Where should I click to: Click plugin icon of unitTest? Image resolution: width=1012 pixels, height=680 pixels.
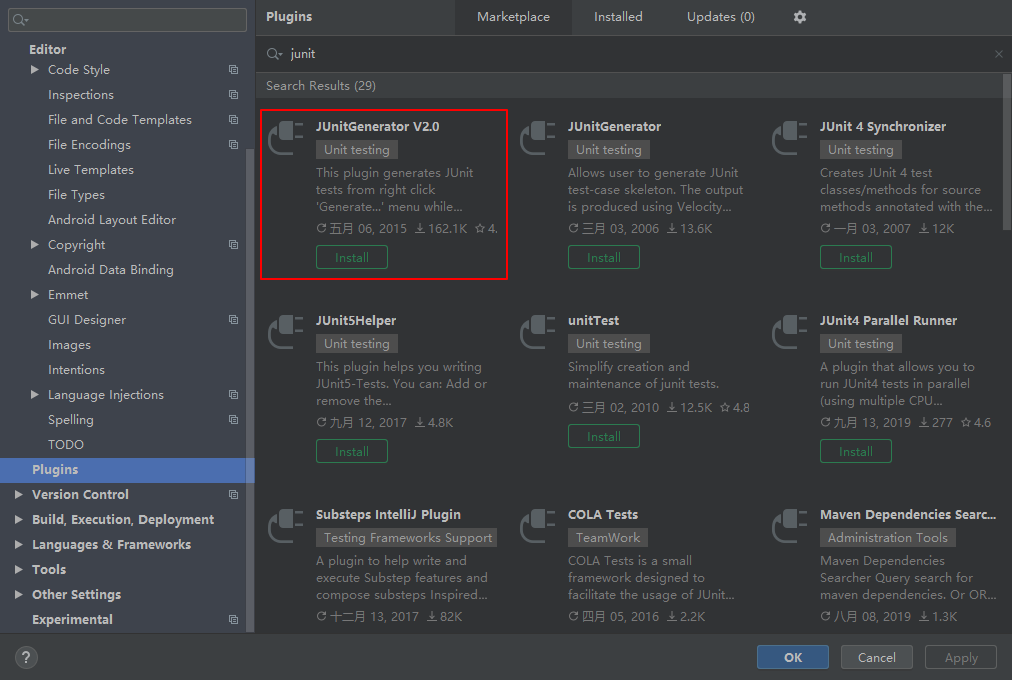tap(537, 332)
